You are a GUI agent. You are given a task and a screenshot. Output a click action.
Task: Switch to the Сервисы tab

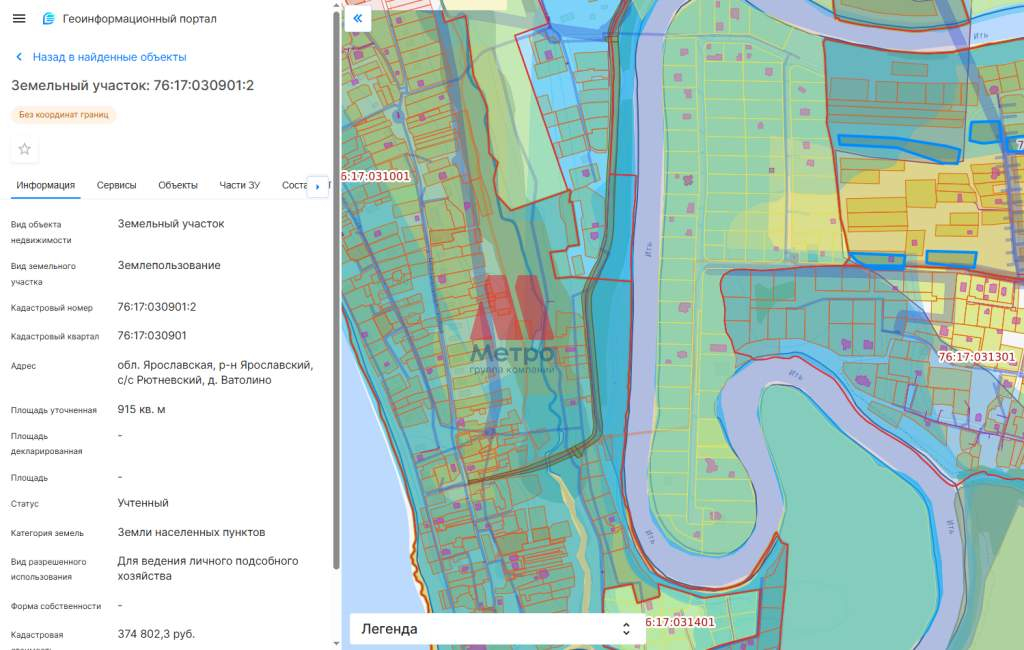[x=117, y=185]
